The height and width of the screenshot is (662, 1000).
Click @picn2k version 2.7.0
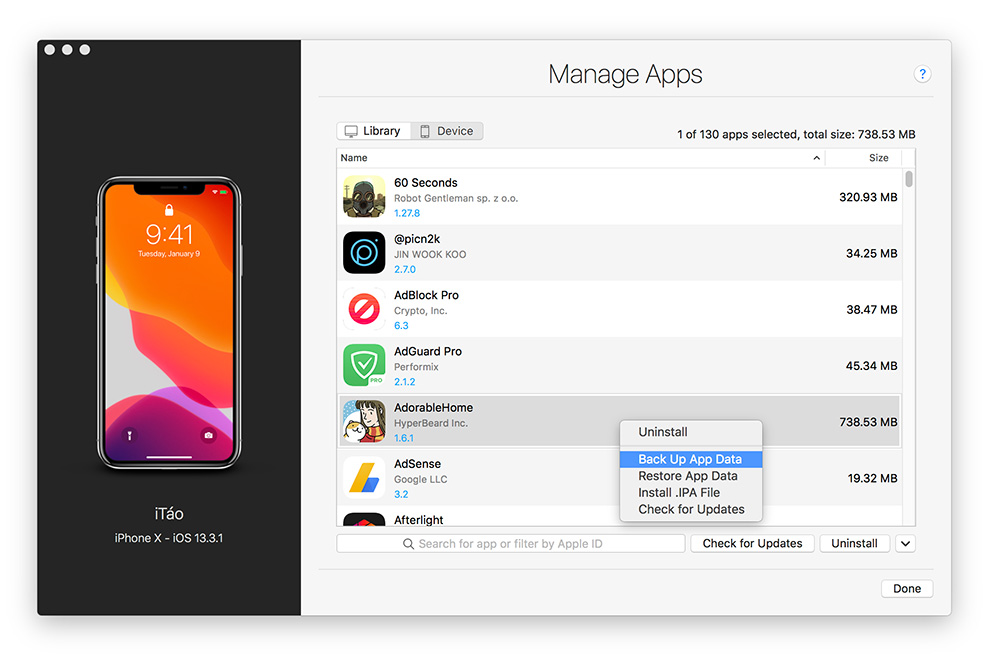[404, 269]
